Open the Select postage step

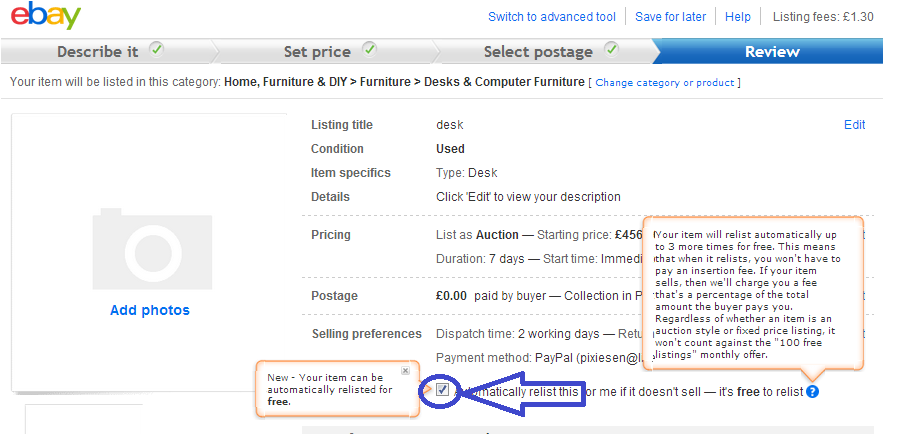[538, 52]
